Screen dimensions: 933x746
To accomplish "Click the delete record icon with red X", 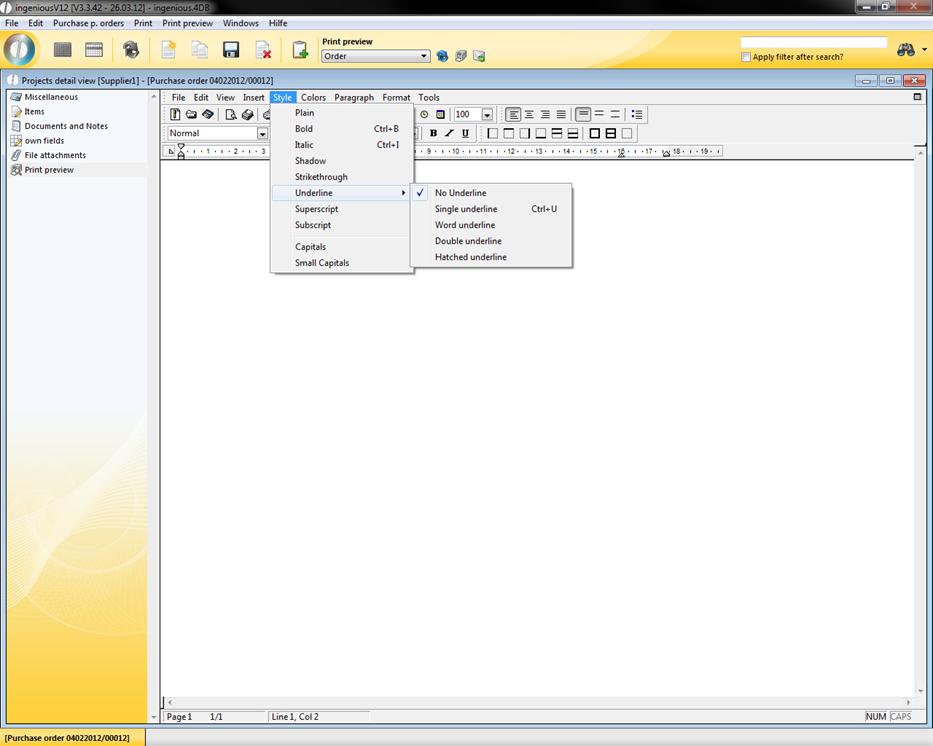I will (263, 50).
